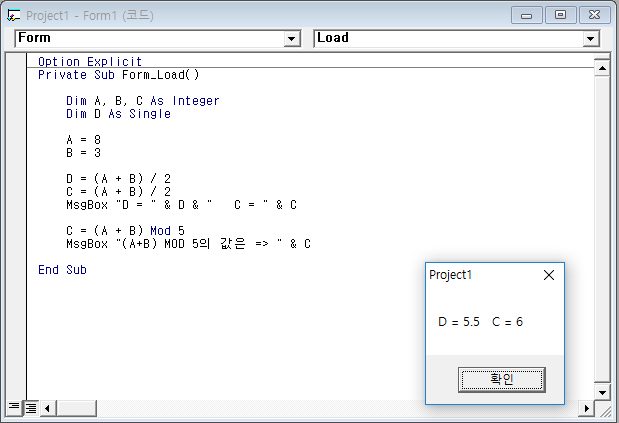Click the 'End Sub' code line

[62, 270]
